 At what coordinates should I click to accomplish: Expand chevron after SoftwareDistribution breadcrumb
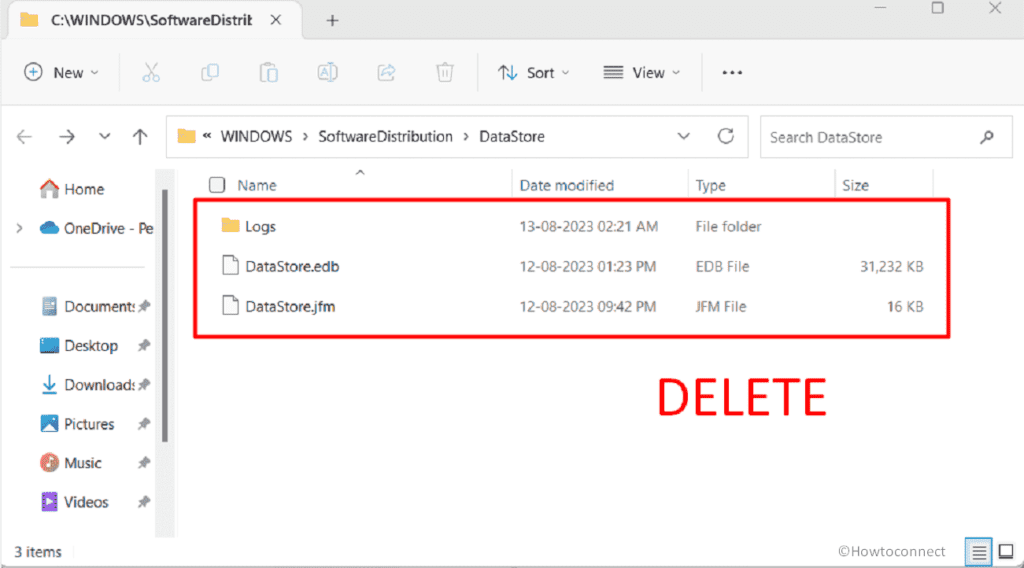point(466,137)
